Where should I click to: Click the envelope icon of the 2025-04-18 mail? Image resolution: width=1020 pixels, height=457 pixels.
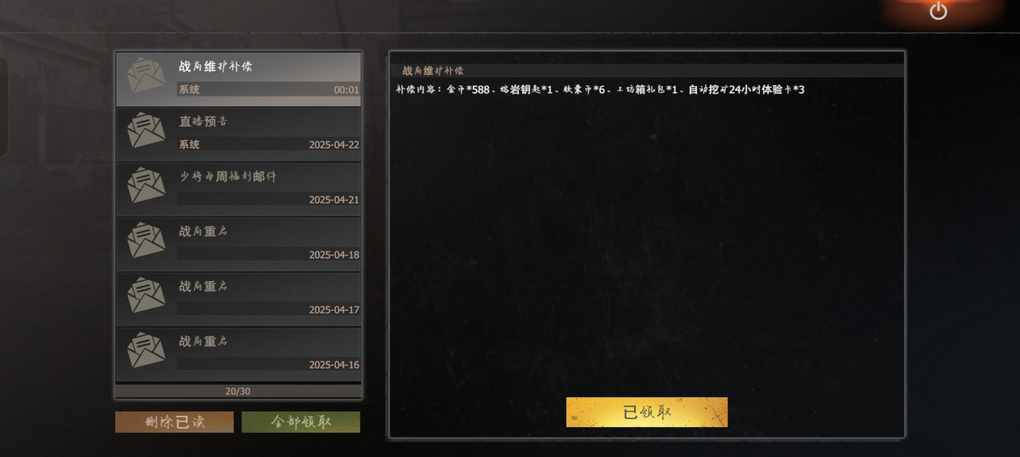(146, 240)
